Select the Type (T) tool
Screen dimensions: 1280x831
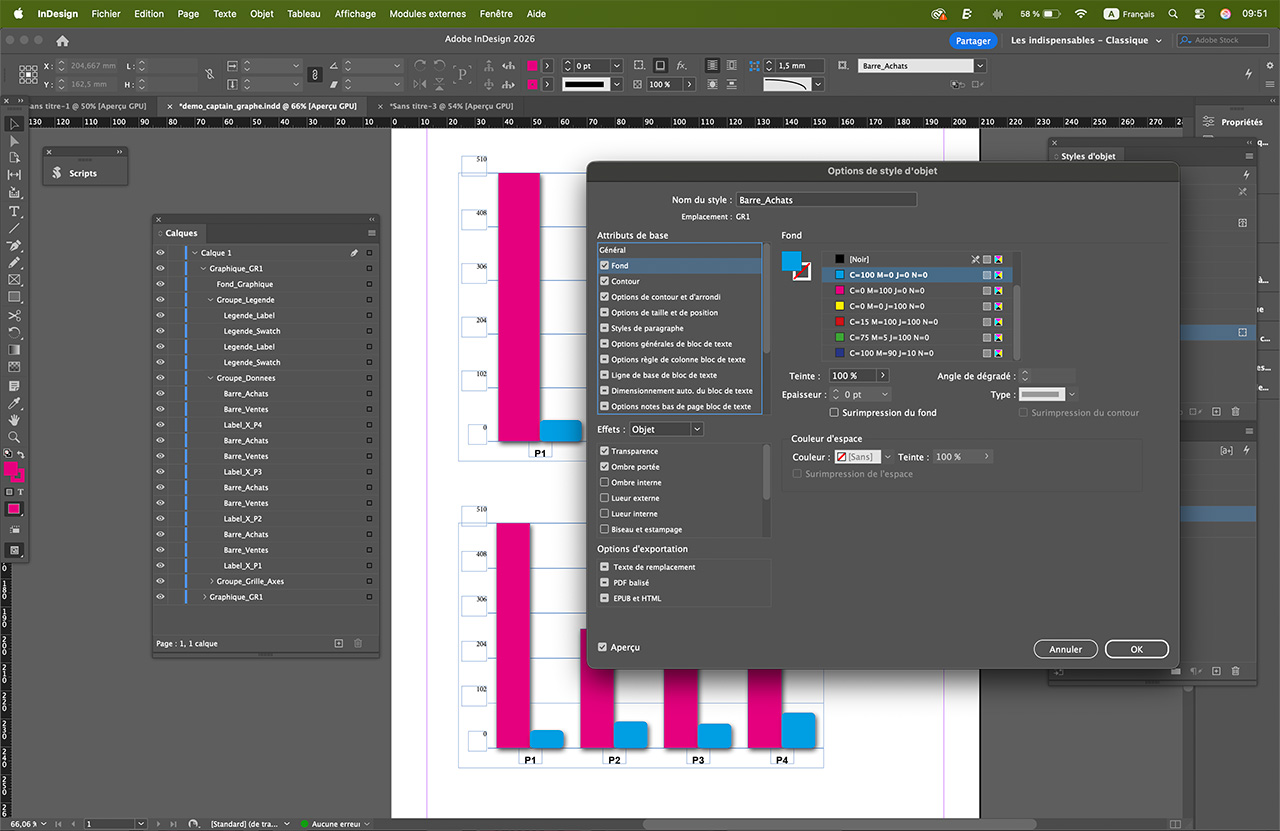tap(15, 211)
